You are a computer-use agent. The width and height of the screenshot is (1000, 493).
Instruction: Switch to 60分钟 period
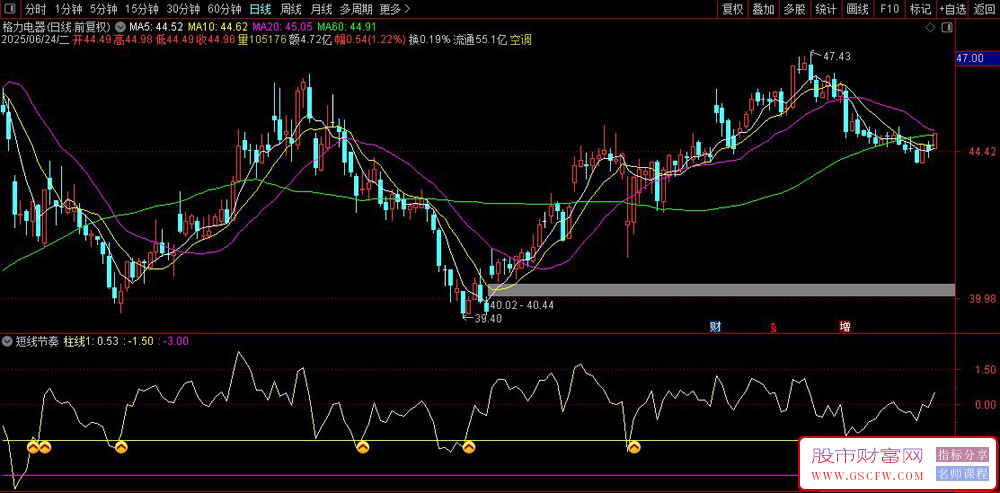[x=224, y=9]
